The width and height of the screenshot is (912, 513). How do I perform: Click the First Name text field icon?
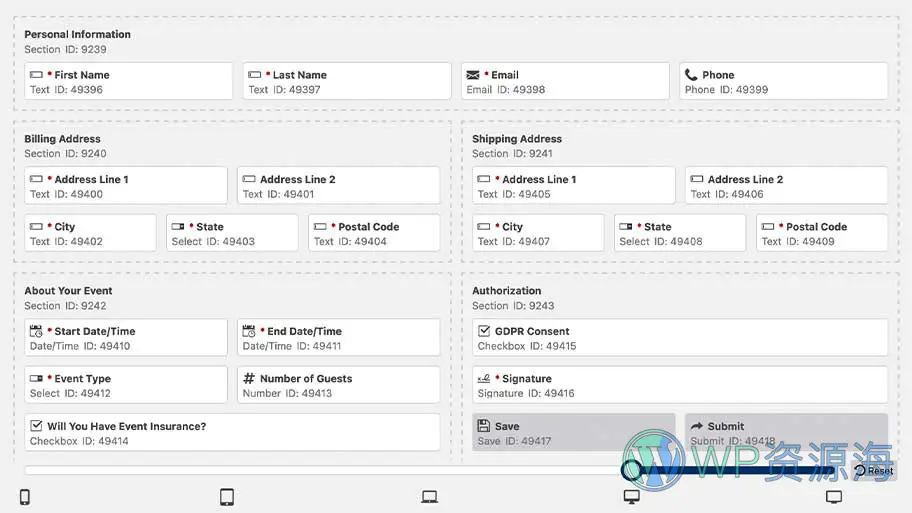coord(36,75)
